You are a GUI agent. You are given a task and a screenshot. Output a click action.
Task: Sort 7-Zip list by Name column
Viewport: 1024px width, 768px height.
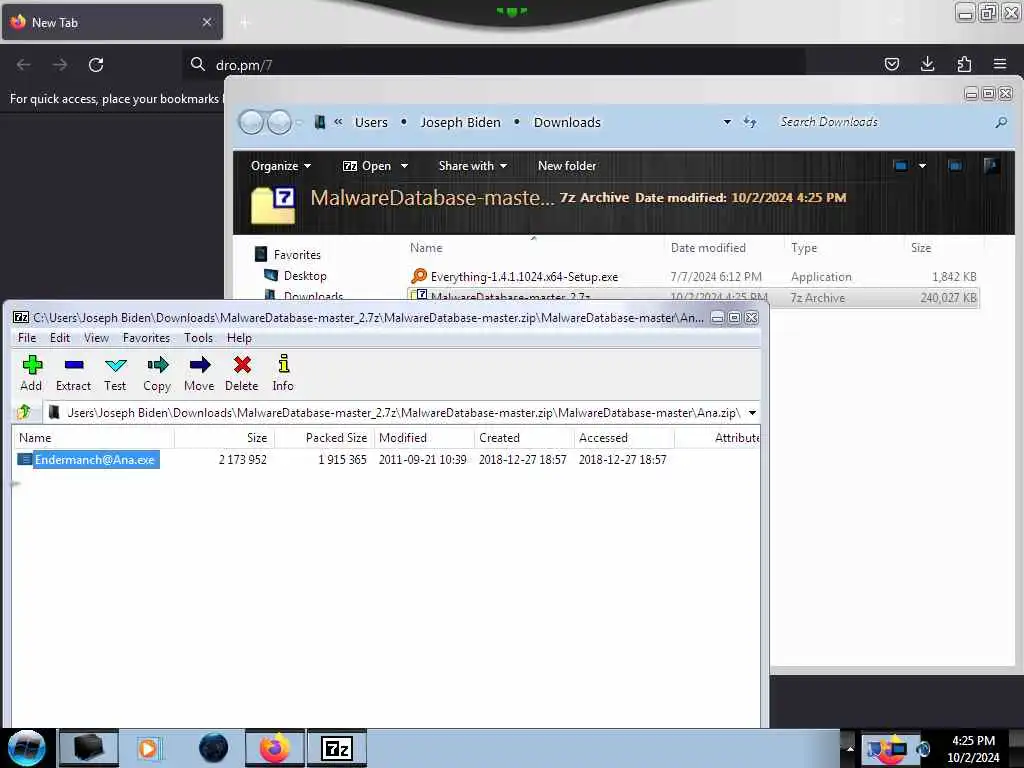(x=93, y=438)
